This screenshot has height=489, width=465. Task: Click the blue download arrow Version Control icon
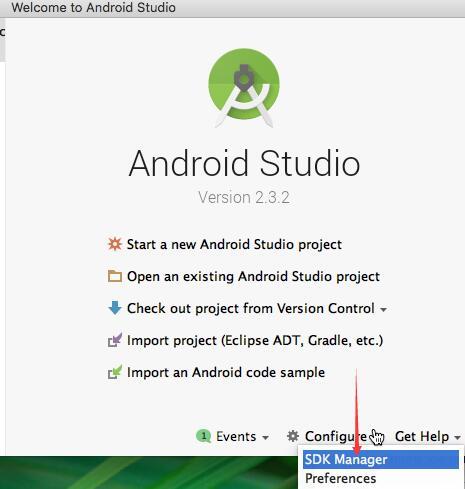[x=115, y=308]
